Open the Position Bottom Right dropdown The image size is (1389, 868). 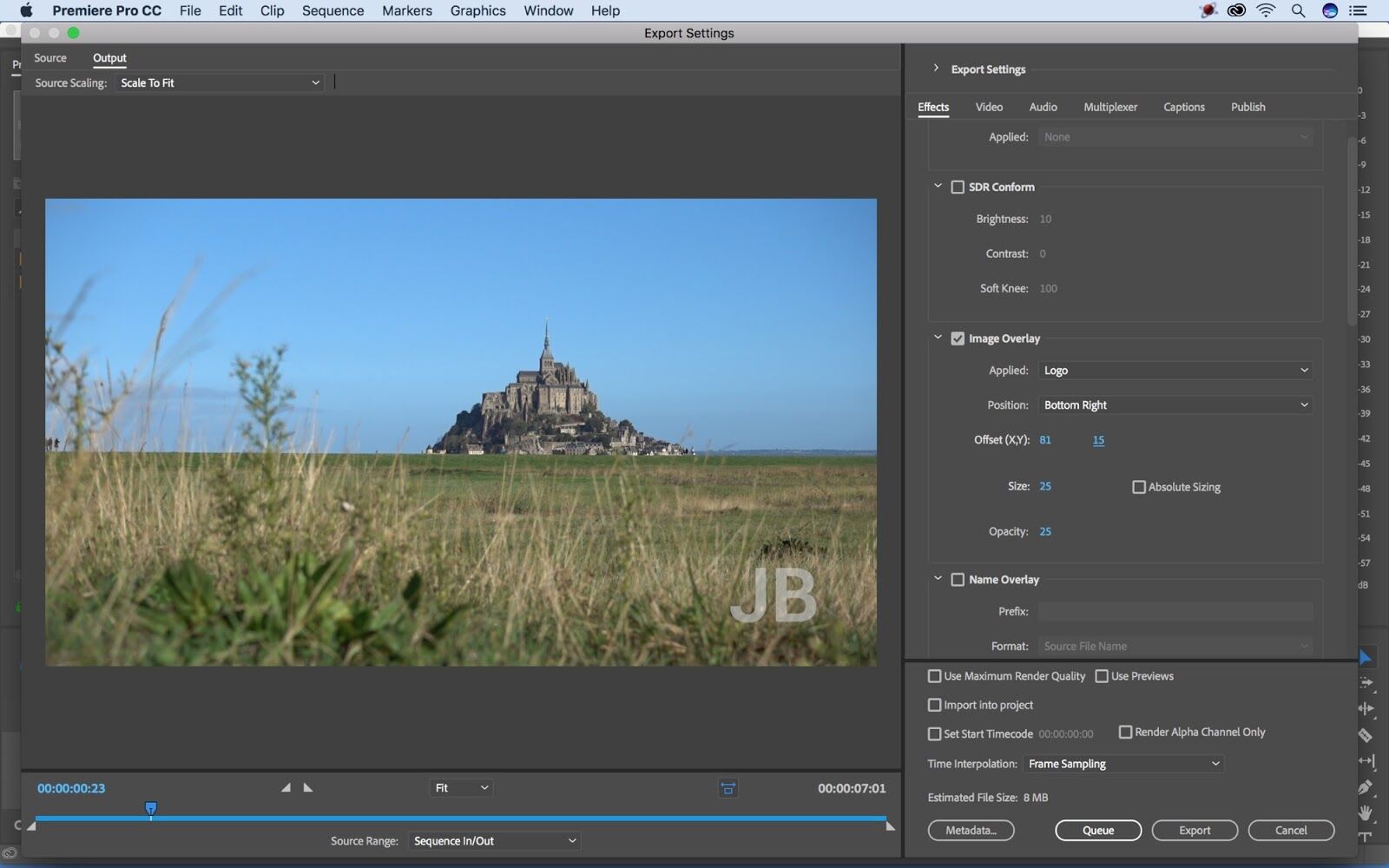[x=1175, y=404]
